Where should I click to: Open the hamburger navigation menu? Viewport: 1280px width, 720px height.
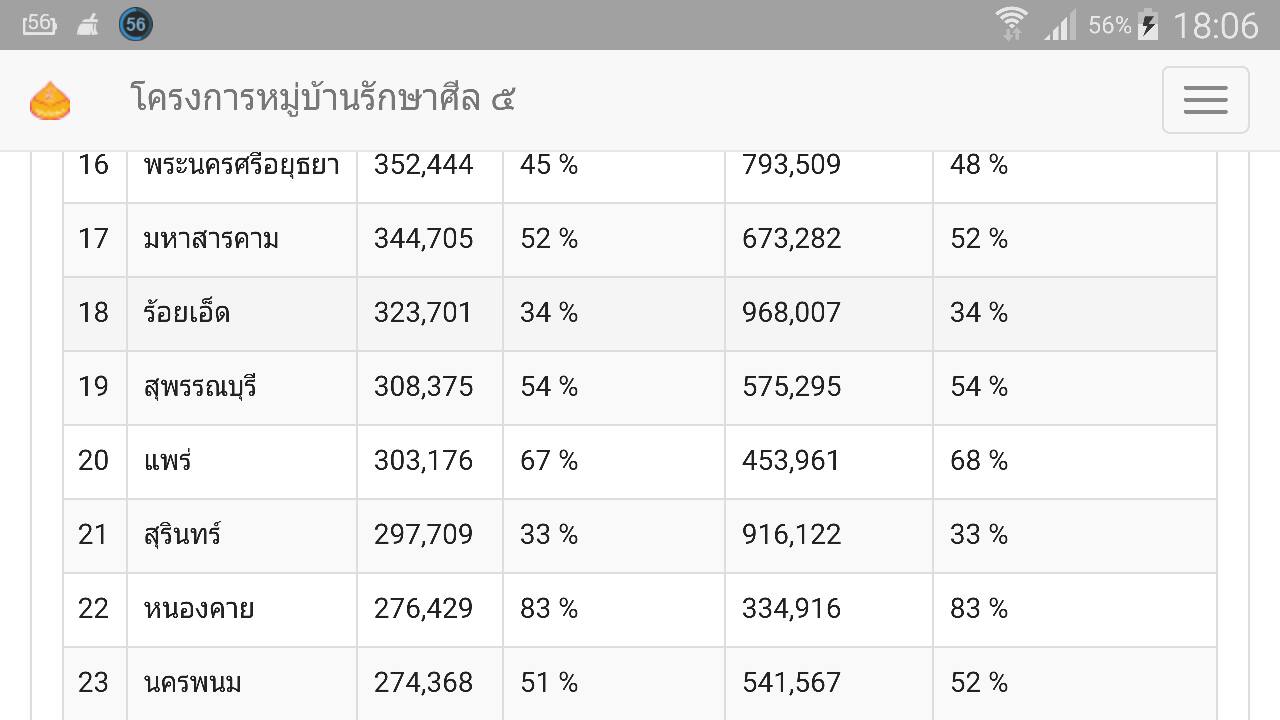(x=1205, y=100)
